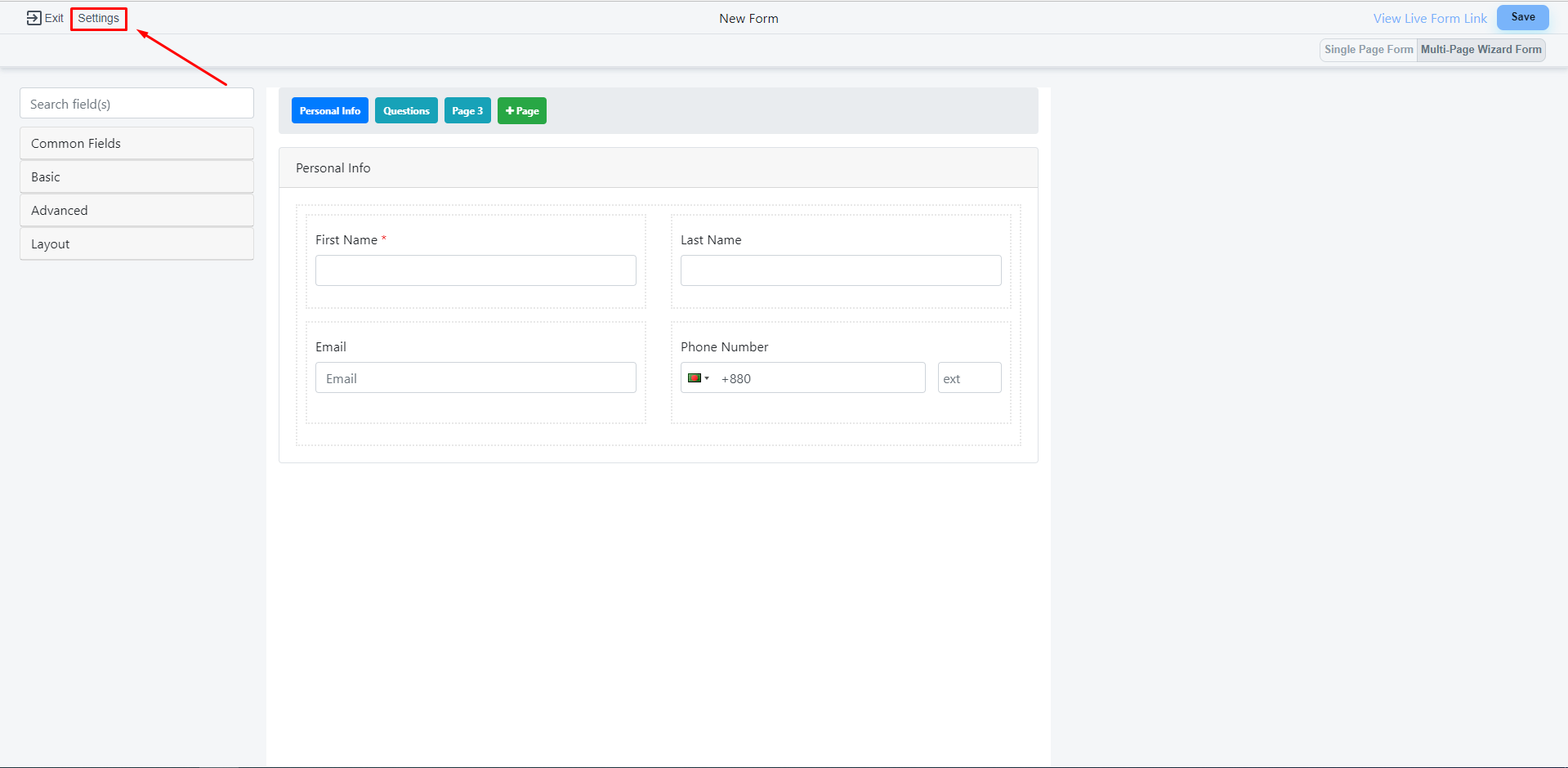The image size is (1568, 768).
Task: Click the phone ext input field
Action: pyautogui.click(x=969, y=378)
